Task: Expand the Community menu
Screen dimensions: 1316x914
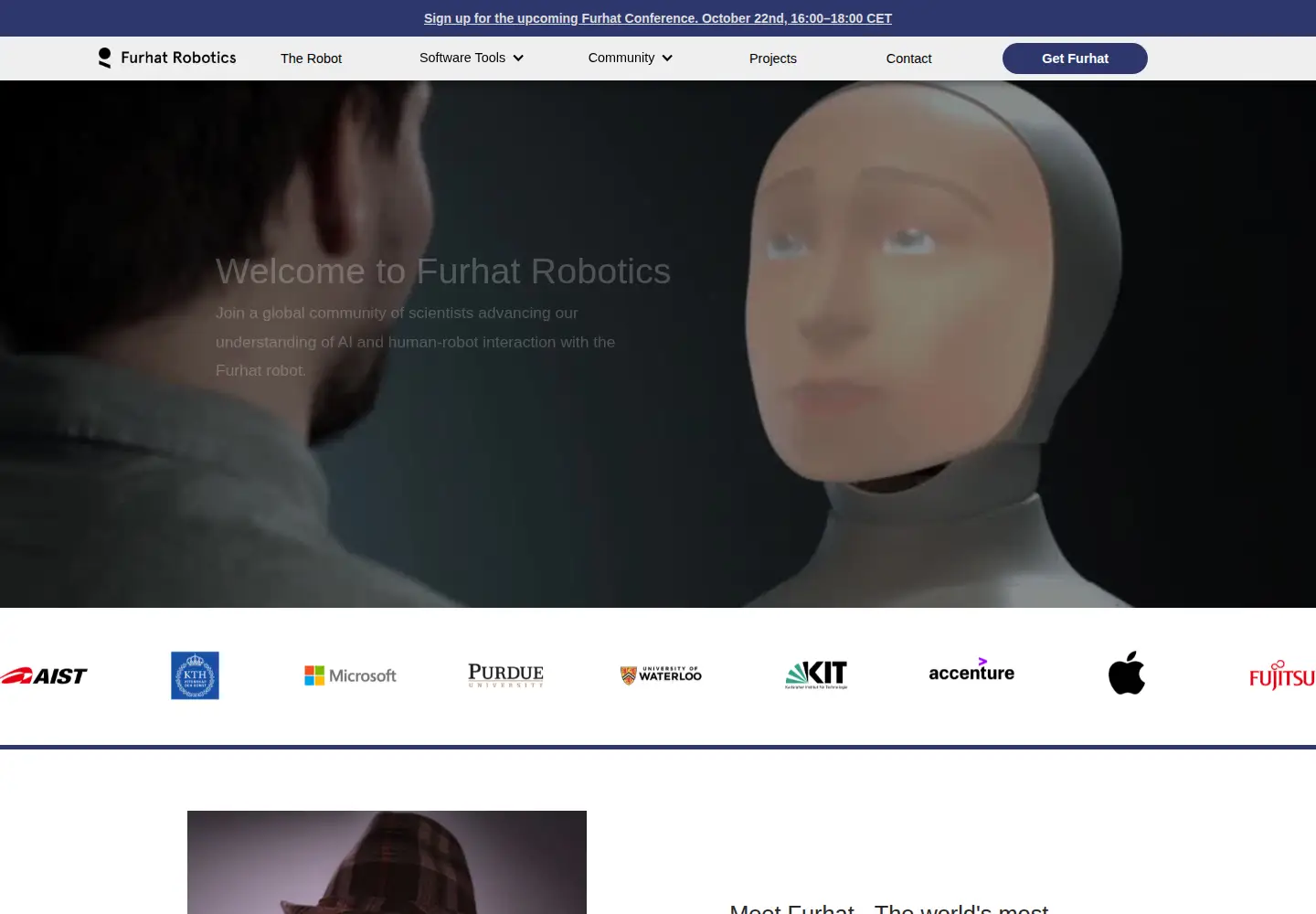Action: [x=631, y=58]
